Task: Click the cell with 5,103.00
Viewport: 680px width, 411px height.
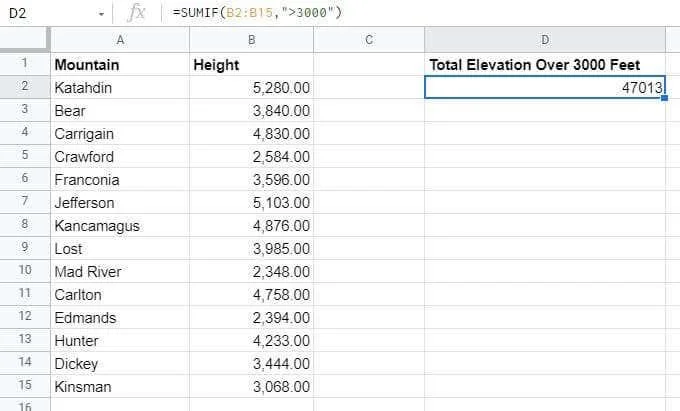Action: pos(252,202)
